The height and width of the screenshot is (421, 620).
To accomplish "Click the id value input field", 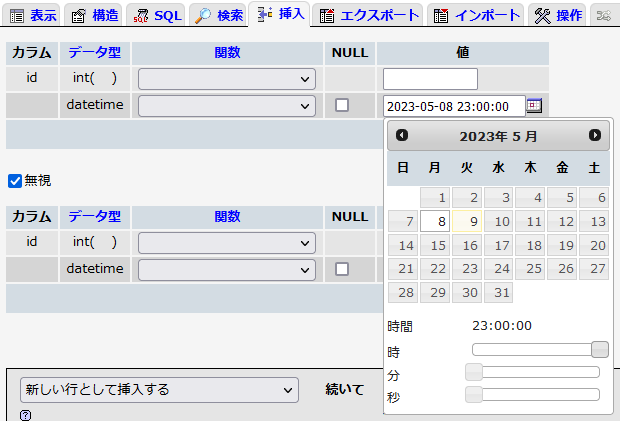I will (x=430, y=79).
